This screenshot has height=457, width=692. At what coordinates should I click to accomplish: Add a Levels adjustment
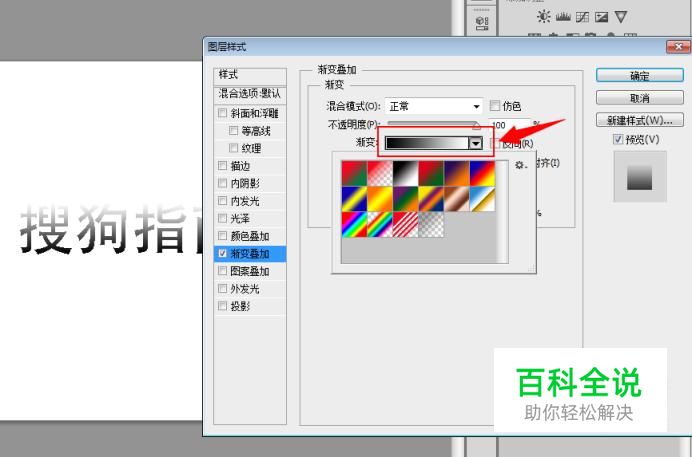pos(563,17)
